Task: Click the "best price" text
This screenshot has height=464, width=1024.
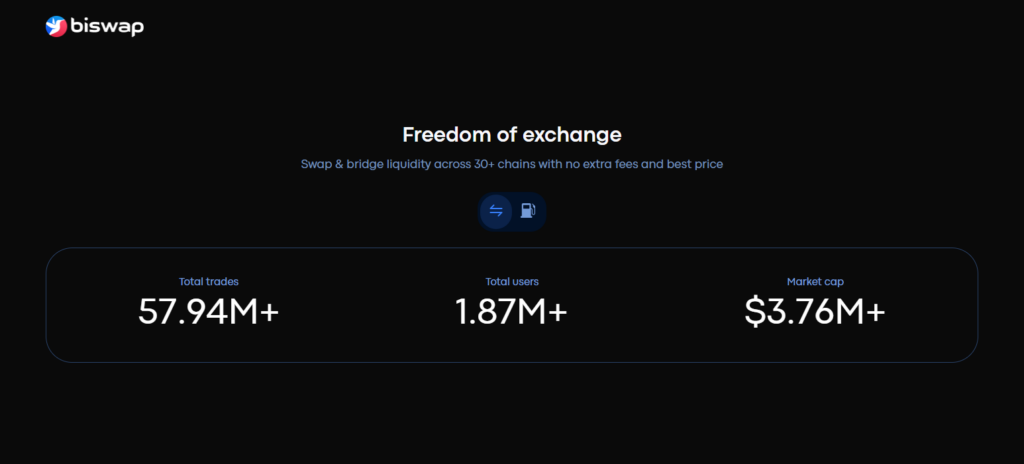Action: click(x=694, y=163)
